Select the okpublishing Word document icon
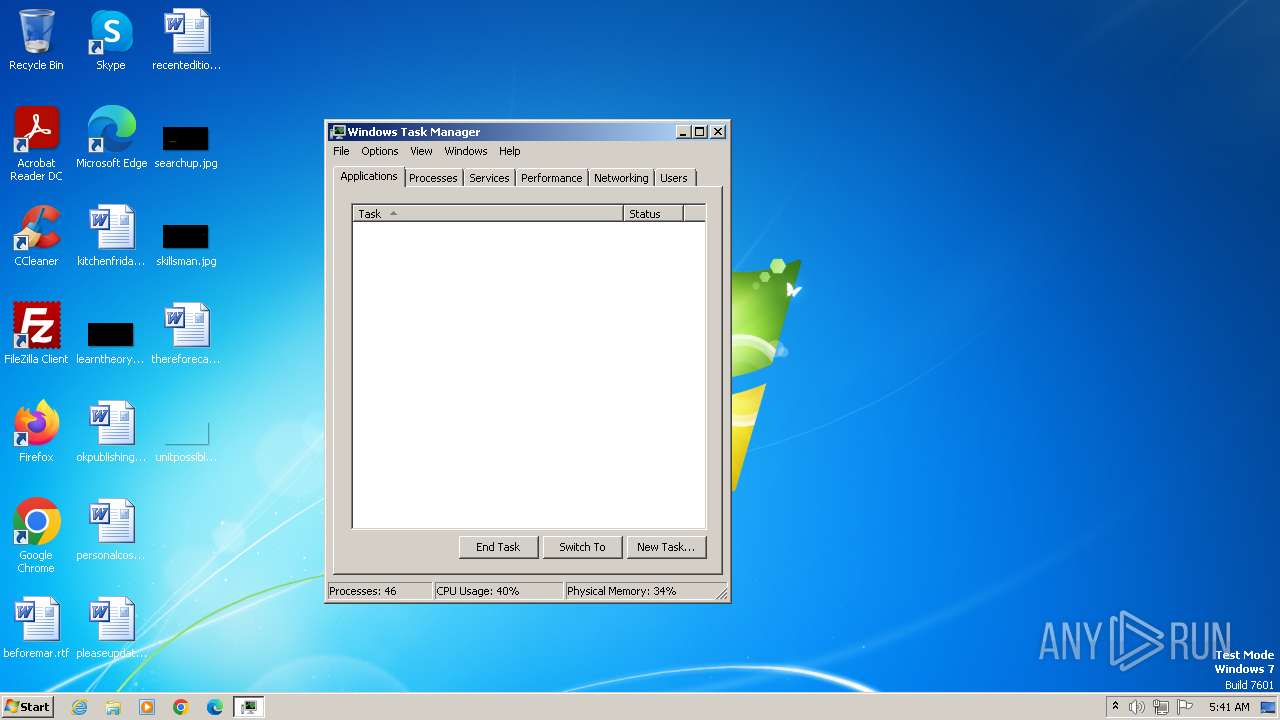The height and width of the screenshot is (720, 1280). 111,432
